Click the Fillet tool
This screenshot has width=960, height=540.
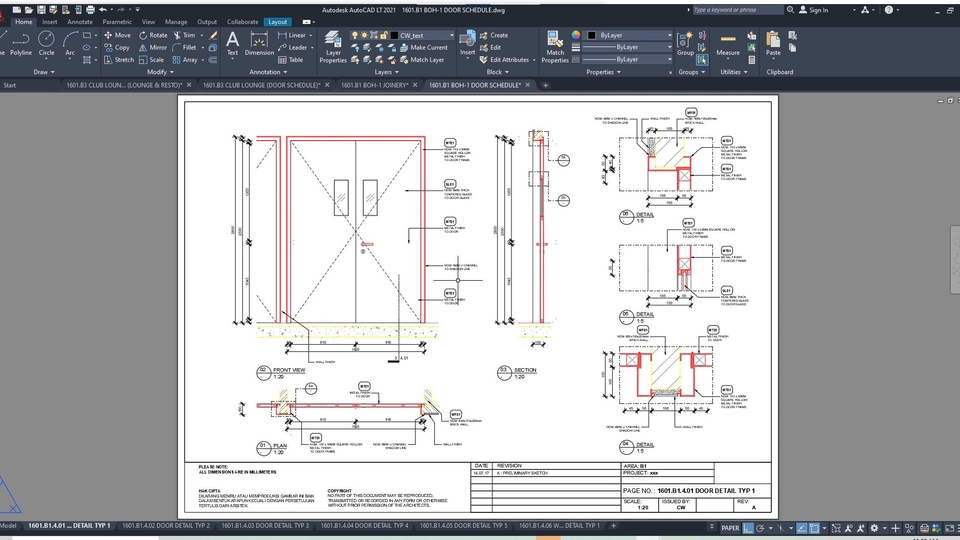(x=184, y=48)
